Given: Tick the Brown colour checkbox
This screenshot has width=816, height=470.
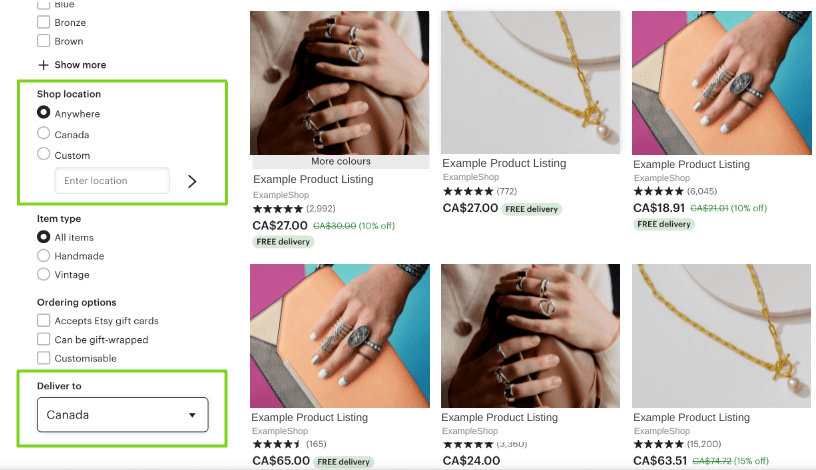Looking at the screenshot, I should coord(44,42).
